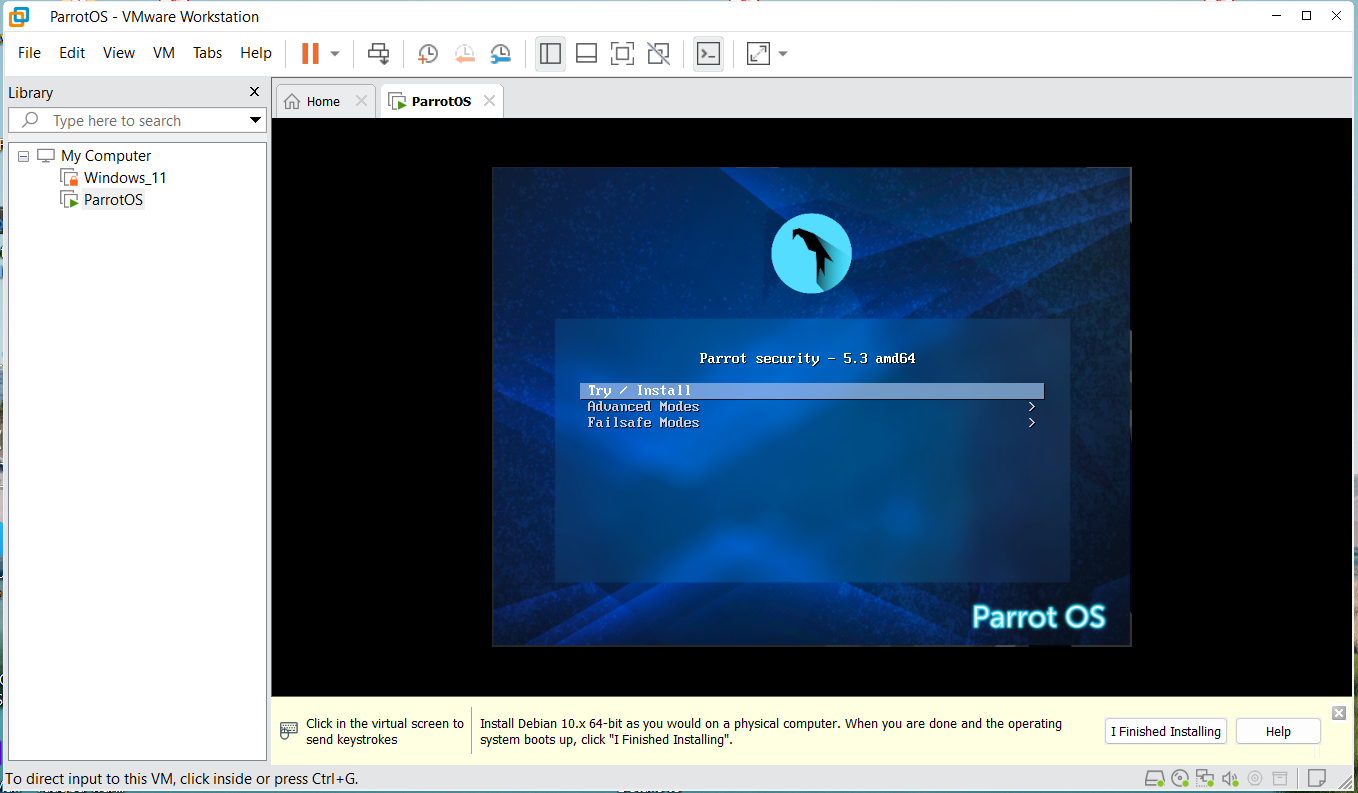
Task: Toggle the library sidebar view button
Action: click(x=550, y=54)
